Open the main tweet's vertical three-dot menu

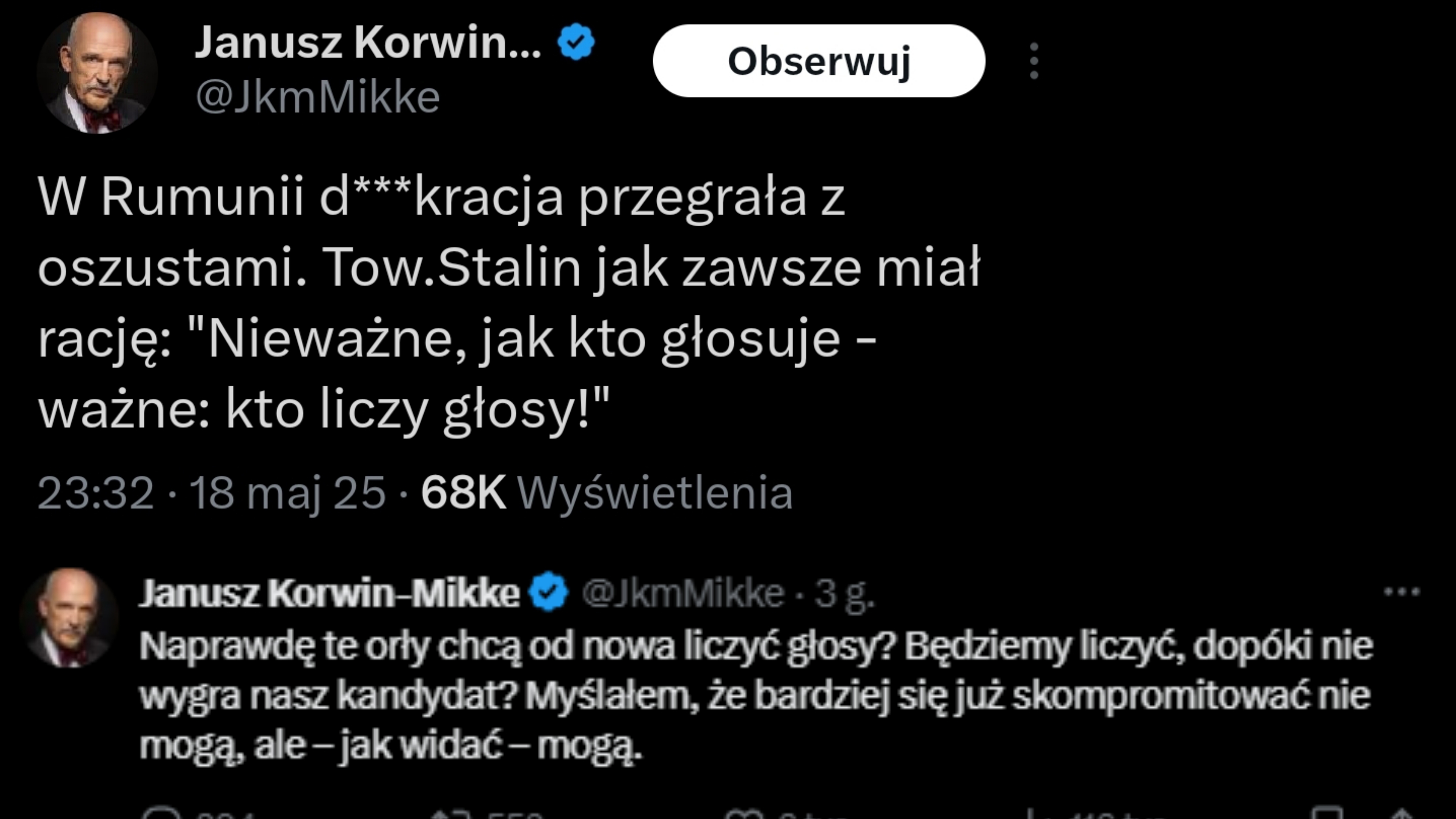[x=1034, y=61]
